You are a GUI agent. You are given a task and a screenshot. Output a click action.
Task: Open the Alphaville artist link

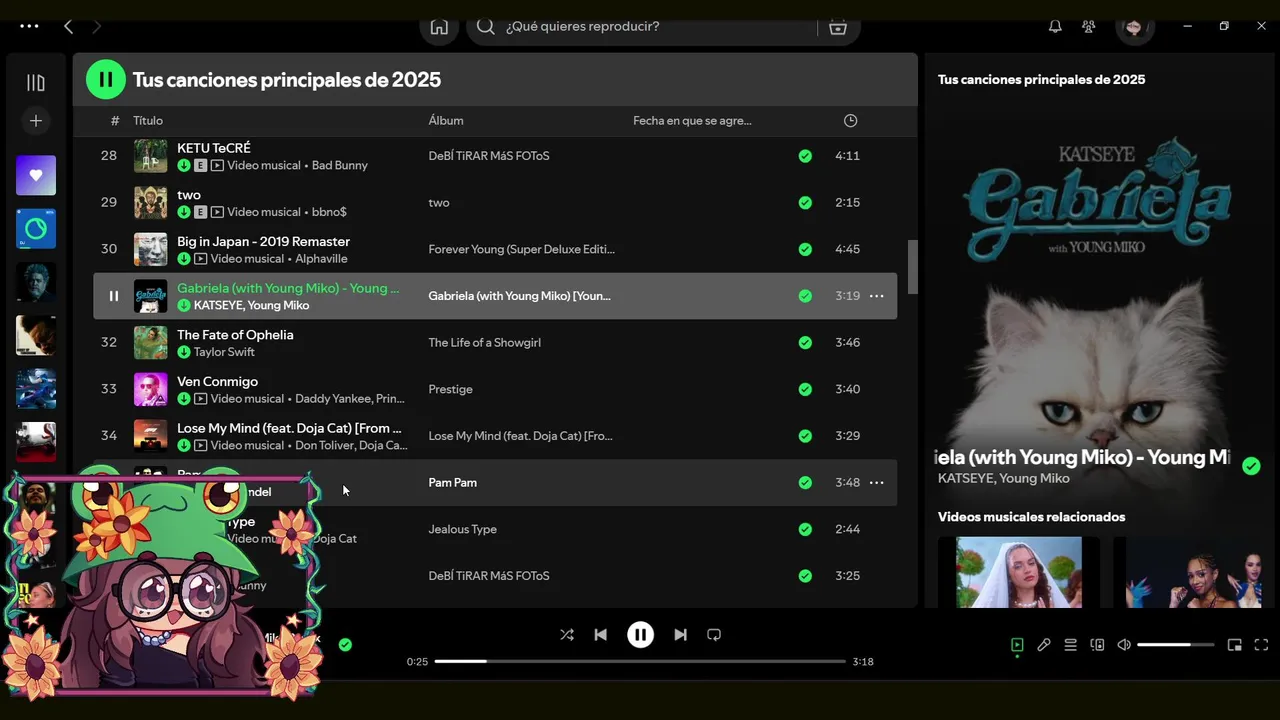pos(321,259)
